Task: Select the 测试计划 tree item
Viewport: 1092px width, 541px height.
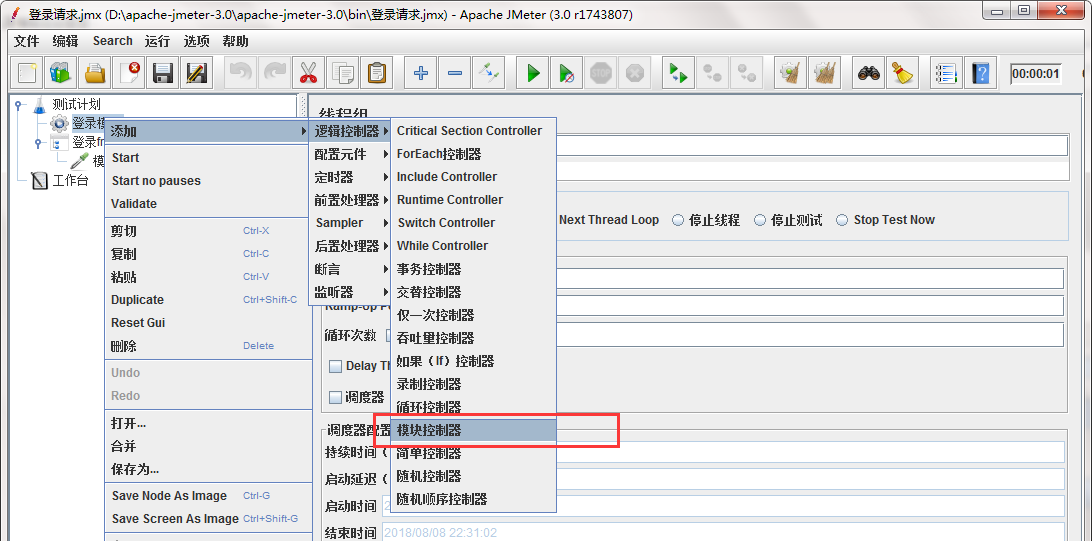Action: (77, 104)
